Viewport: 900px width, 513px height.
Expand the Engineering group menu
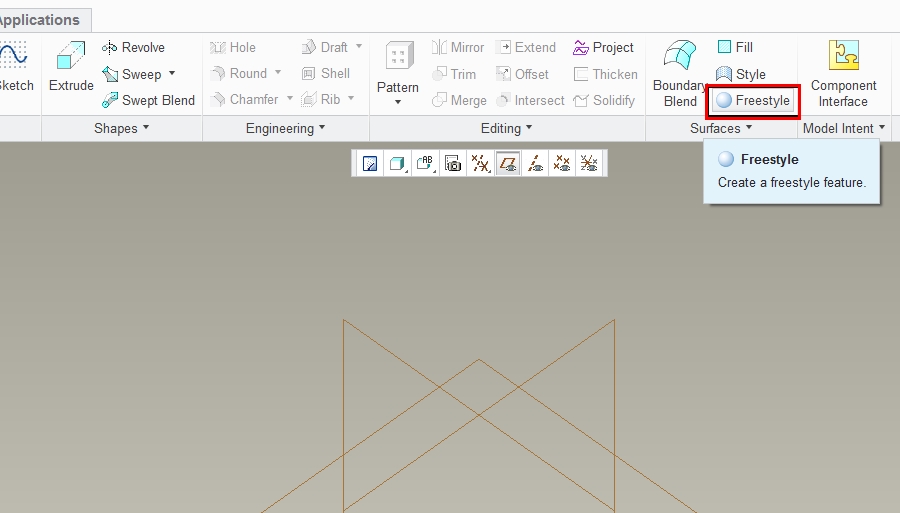(x=285, y=128)
